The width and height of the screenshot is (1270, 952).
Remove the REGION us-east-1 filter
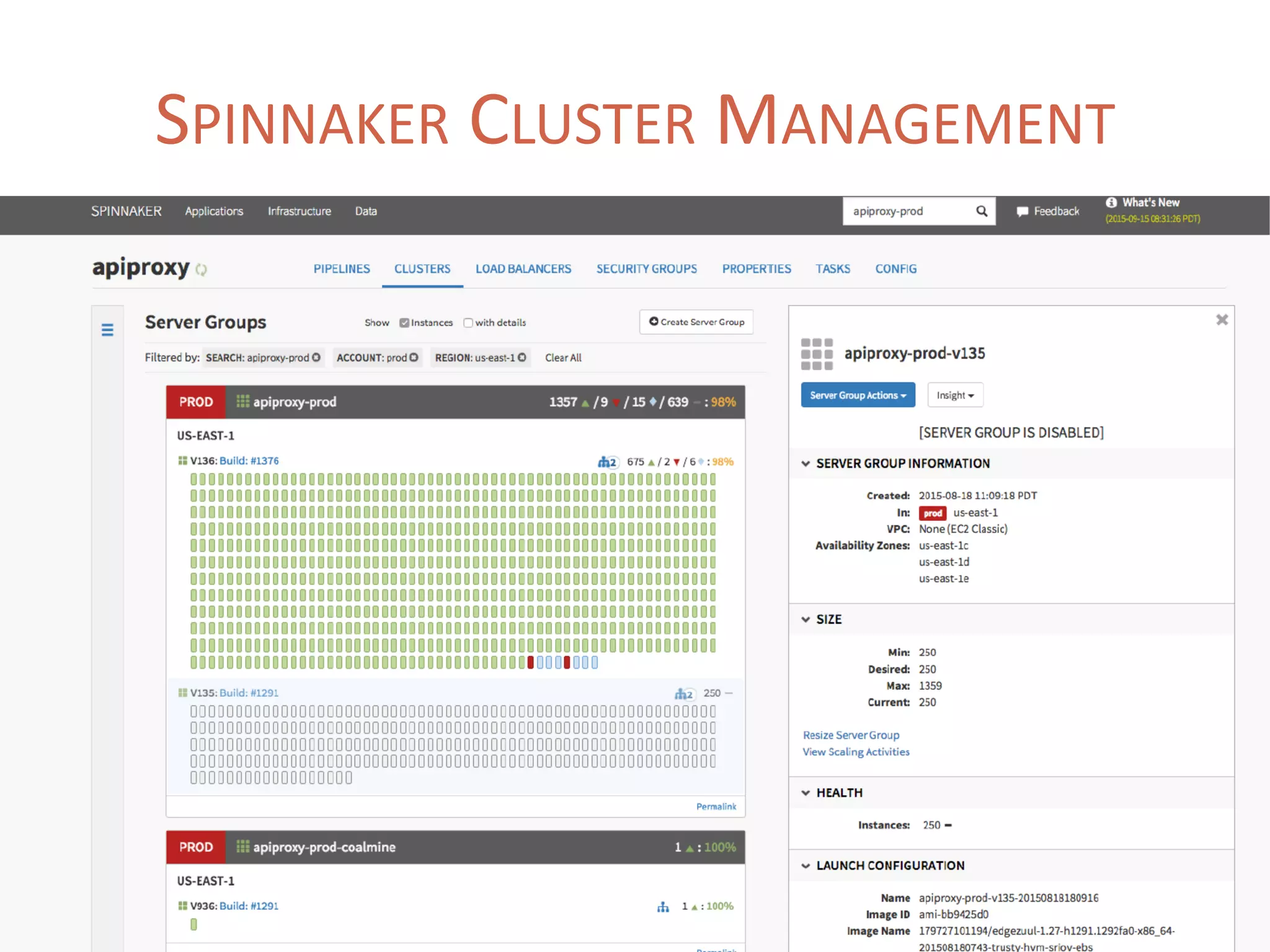522,358
